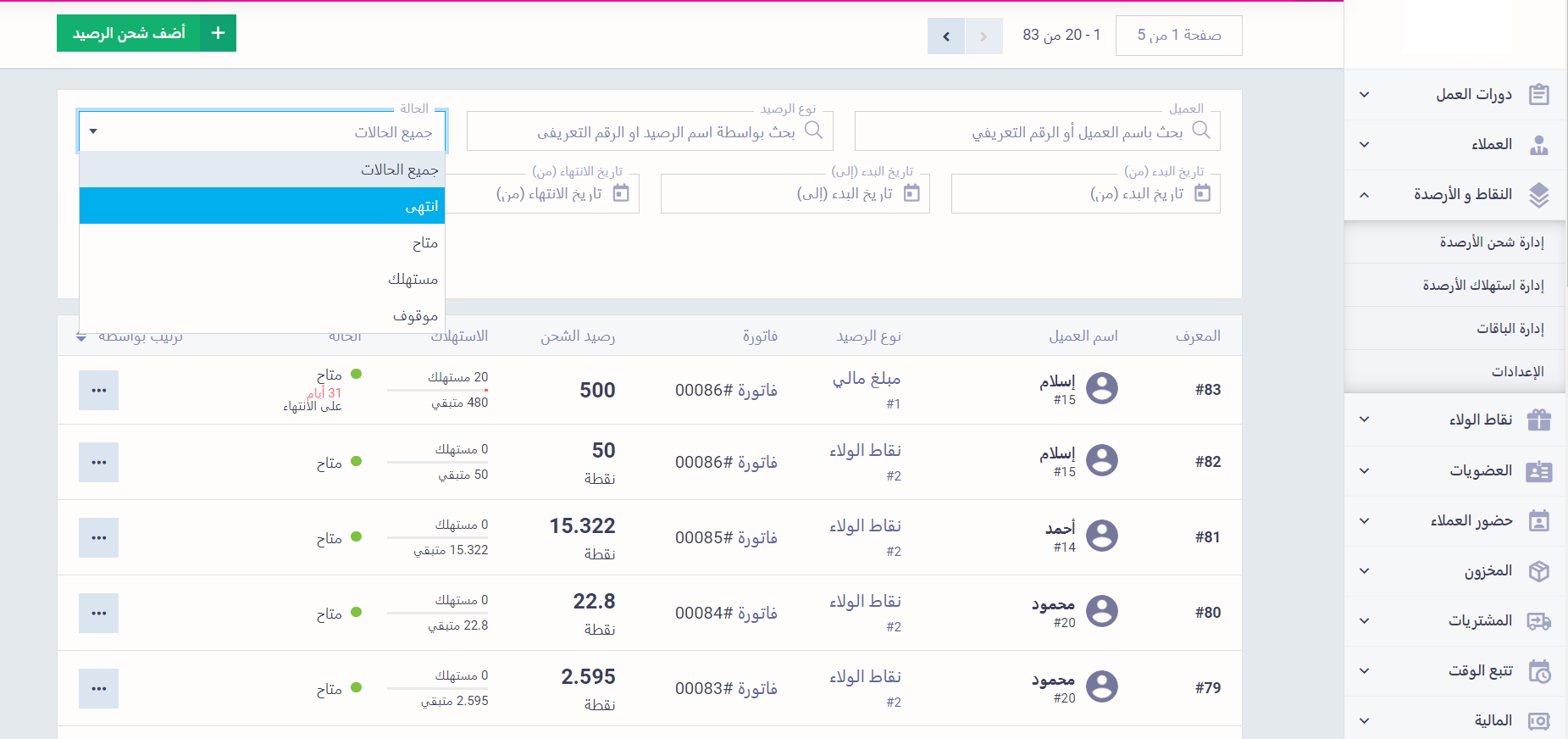
Task: Open calendar icon for تاريخ البدء (إلى)
Action: tap(911, 193)
